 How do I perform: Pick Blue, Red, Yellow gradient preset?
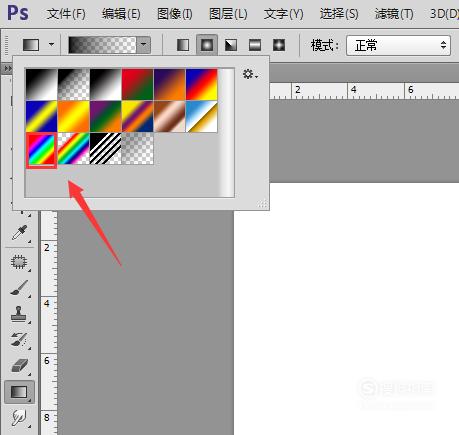coord(201,84)
